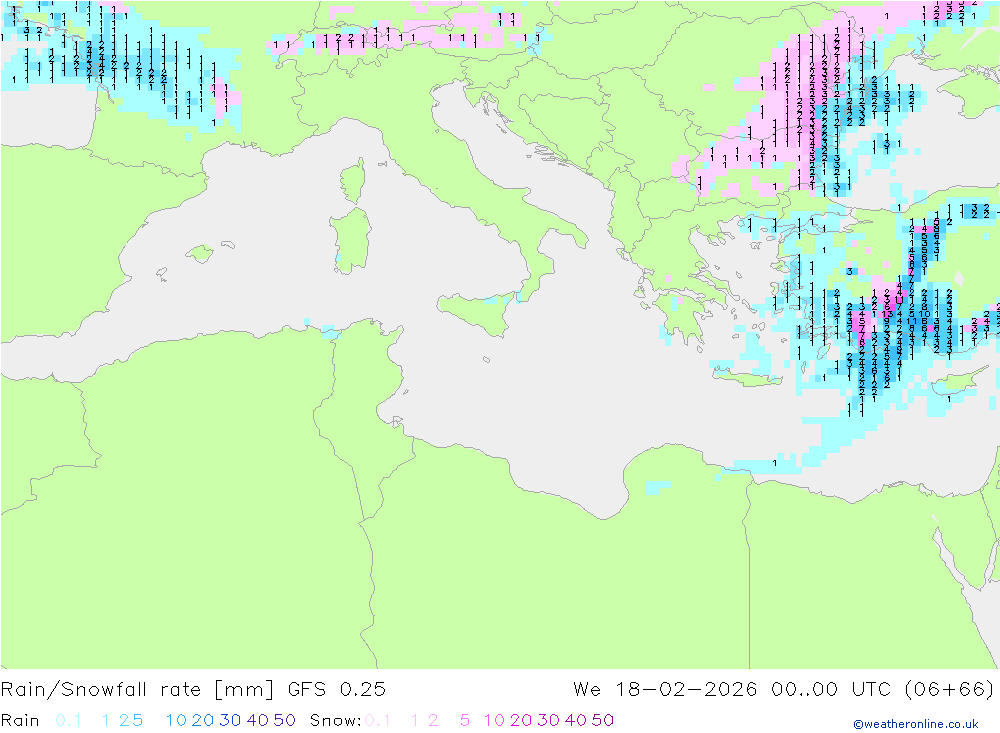1000x733 pixels.
Task: Click the island of Corsica on the map
Action: 354,181
